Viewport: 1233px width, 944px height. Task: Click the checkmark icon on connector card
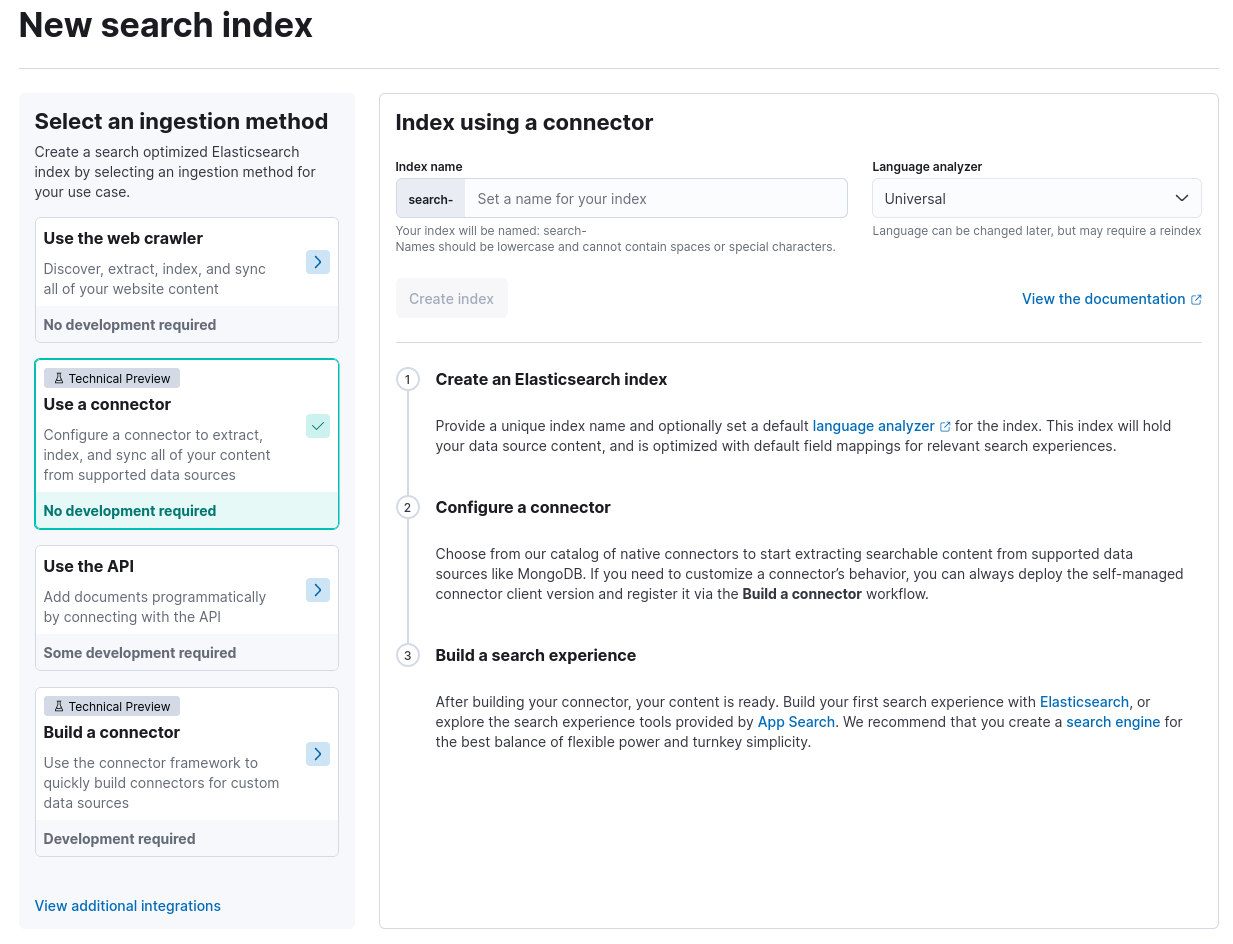(x=317, y=425)
